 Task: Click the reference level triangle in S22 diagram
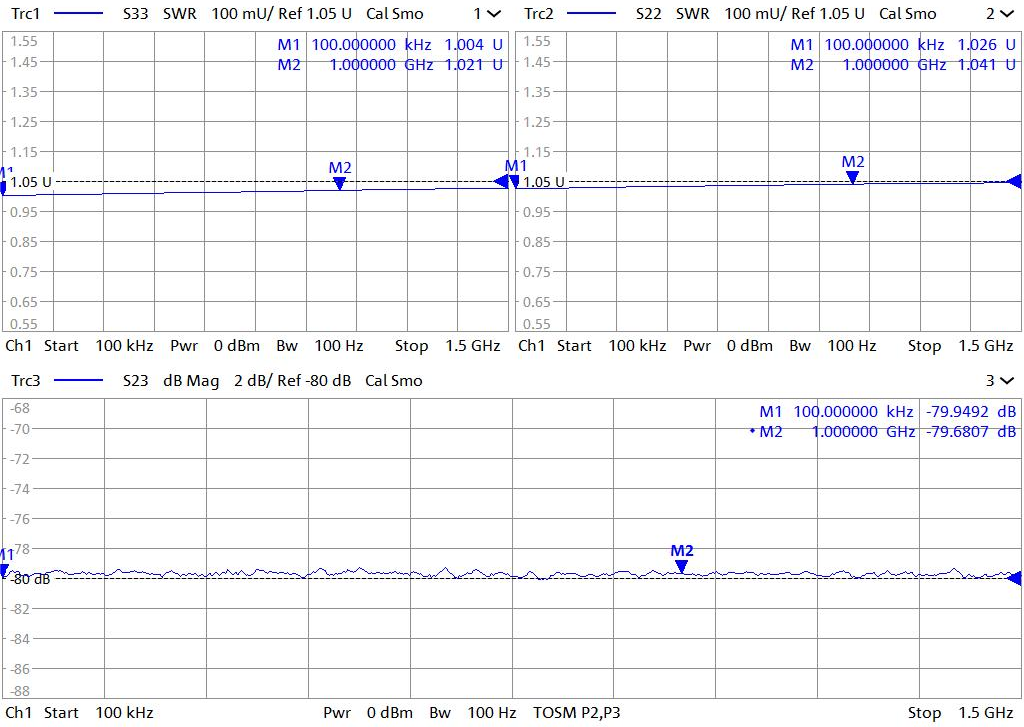pyautogui.click(x=1014, y=181)
